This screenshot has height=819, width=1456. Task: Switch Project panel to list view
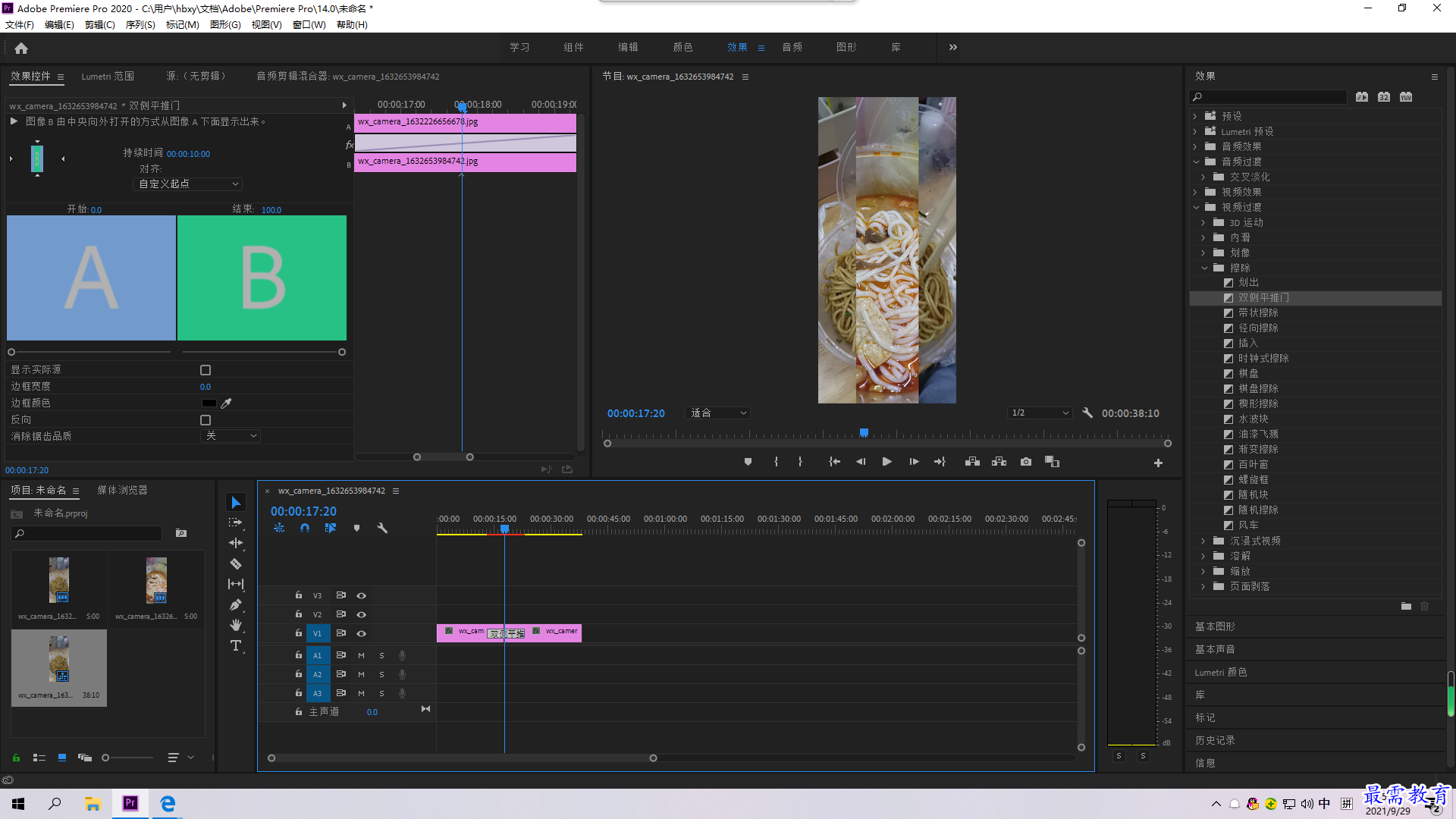[x=39, y=758]
